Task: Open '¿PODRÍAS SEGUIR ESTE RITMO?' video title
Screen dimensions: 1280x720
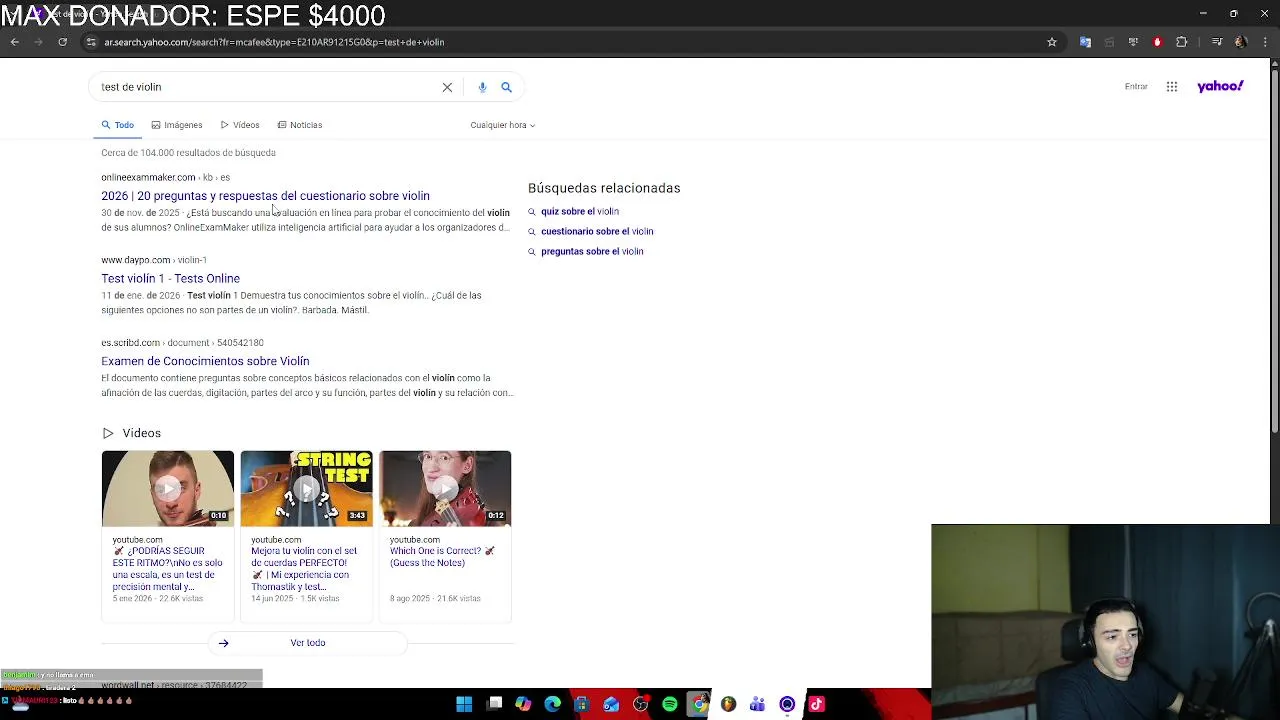Action: coord(166,569)
